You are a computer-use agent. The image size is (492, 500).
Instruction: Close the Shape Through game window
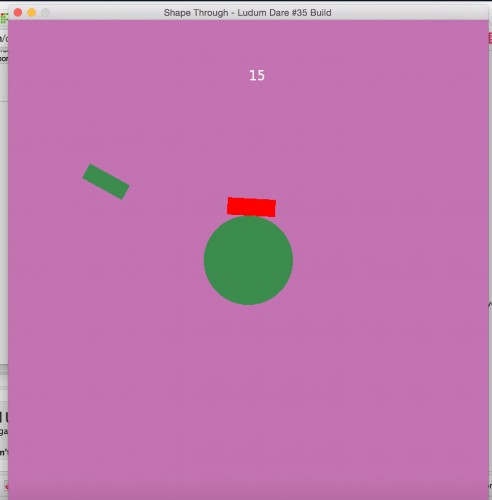coord(18,13)
